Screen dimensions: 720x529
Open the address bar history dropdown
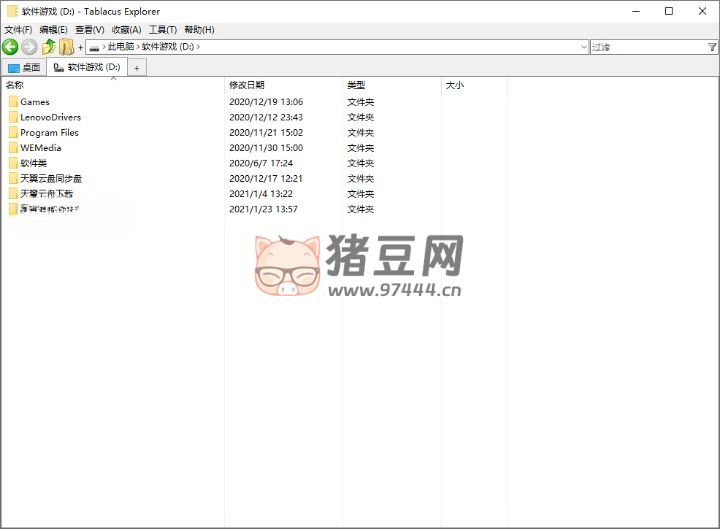584,47
